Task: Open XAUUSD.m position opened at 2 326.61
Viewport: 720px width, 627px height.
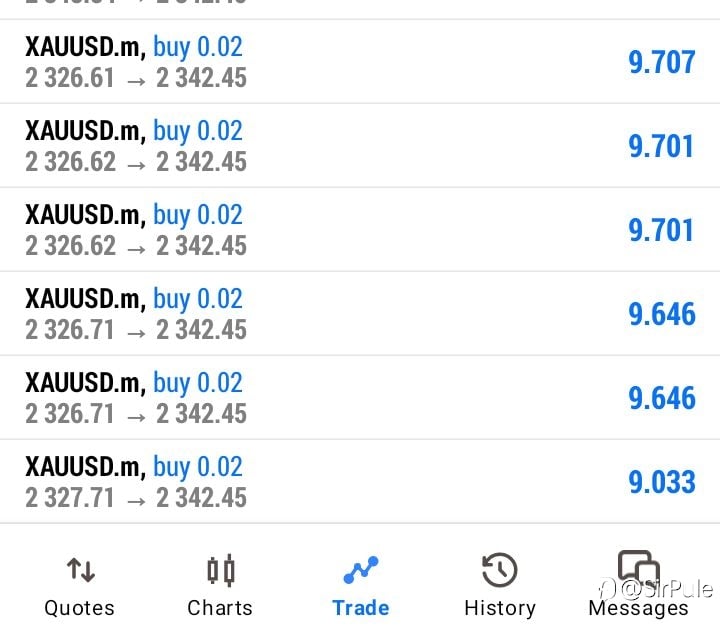Action: point(360,62)
